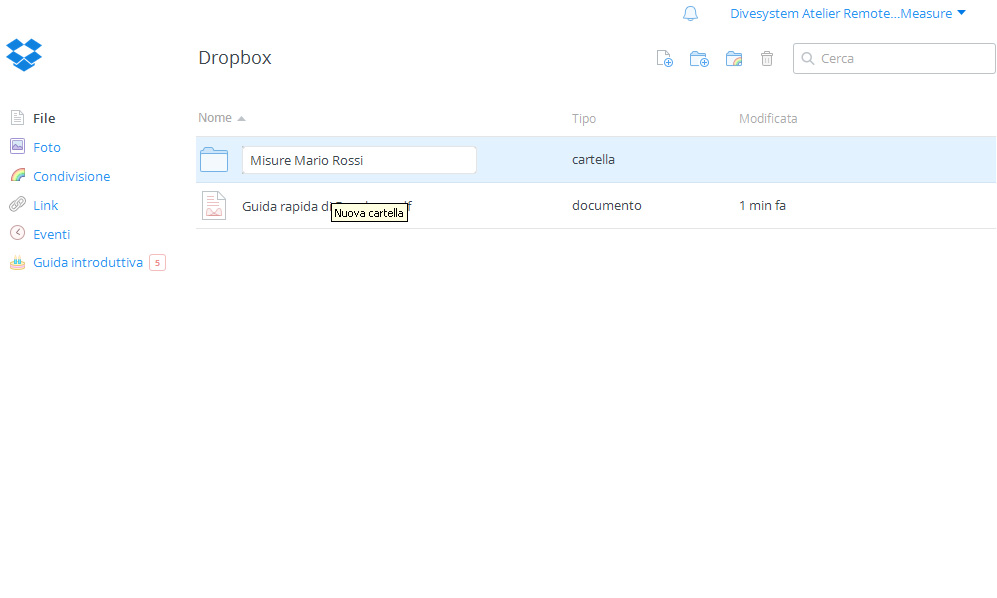997x598 pixels.
Task: Click the new folder toolbar icon
Action: click(699, 59)
